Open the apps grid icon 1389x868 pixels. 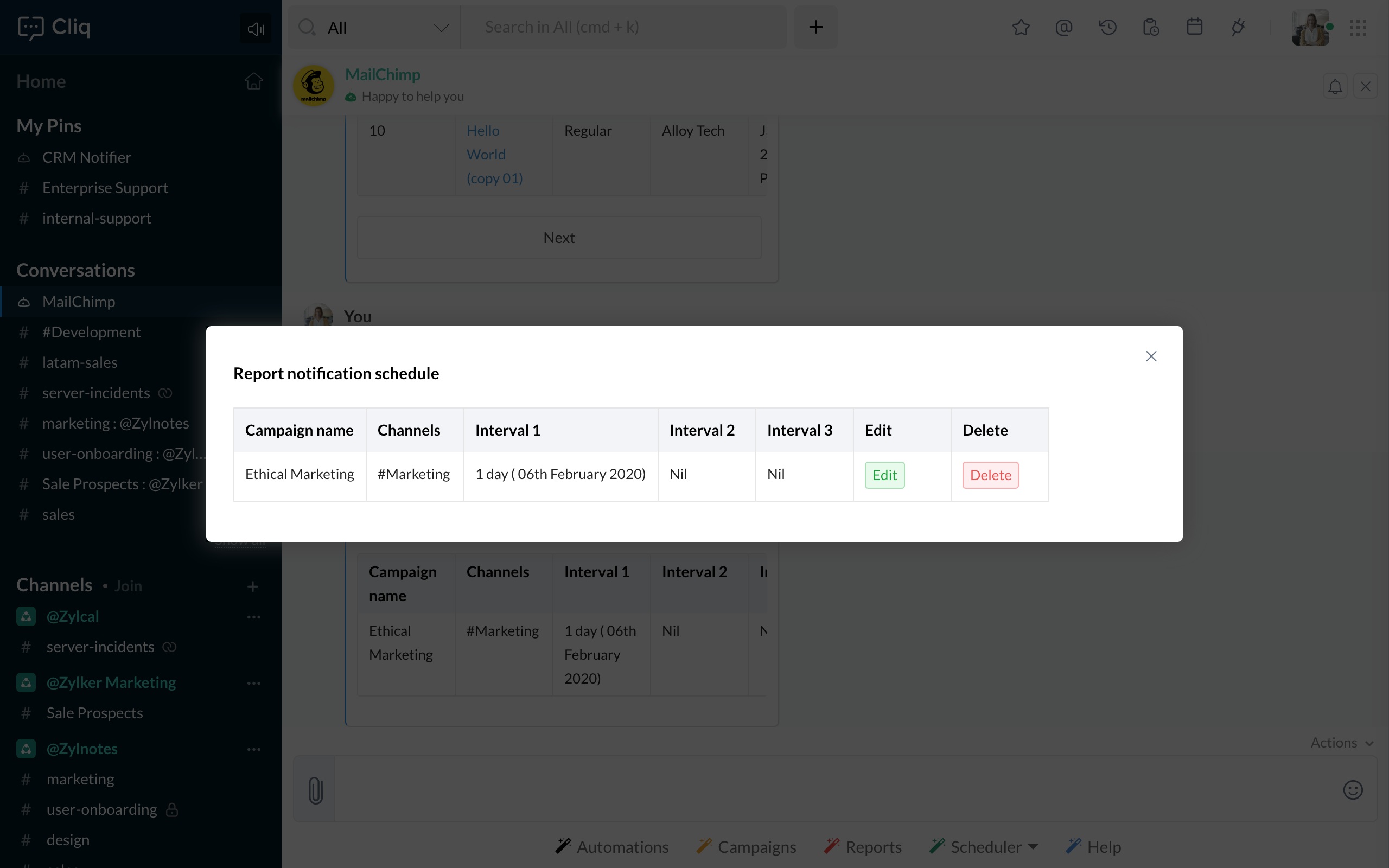coord(1358,28)
